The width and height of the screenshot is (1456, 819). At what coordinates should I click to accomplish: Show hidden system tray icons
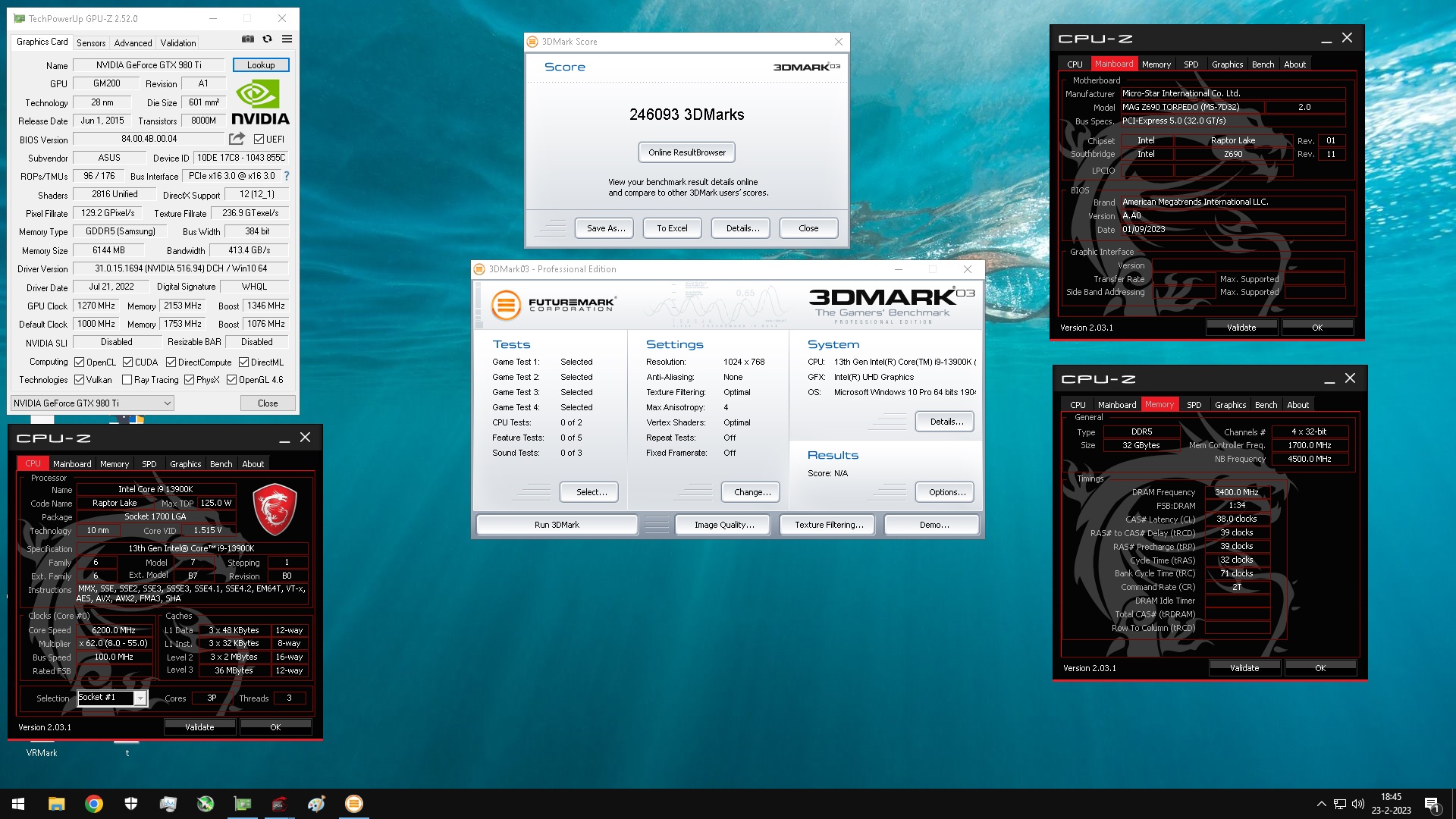[x=1321, y=804]
